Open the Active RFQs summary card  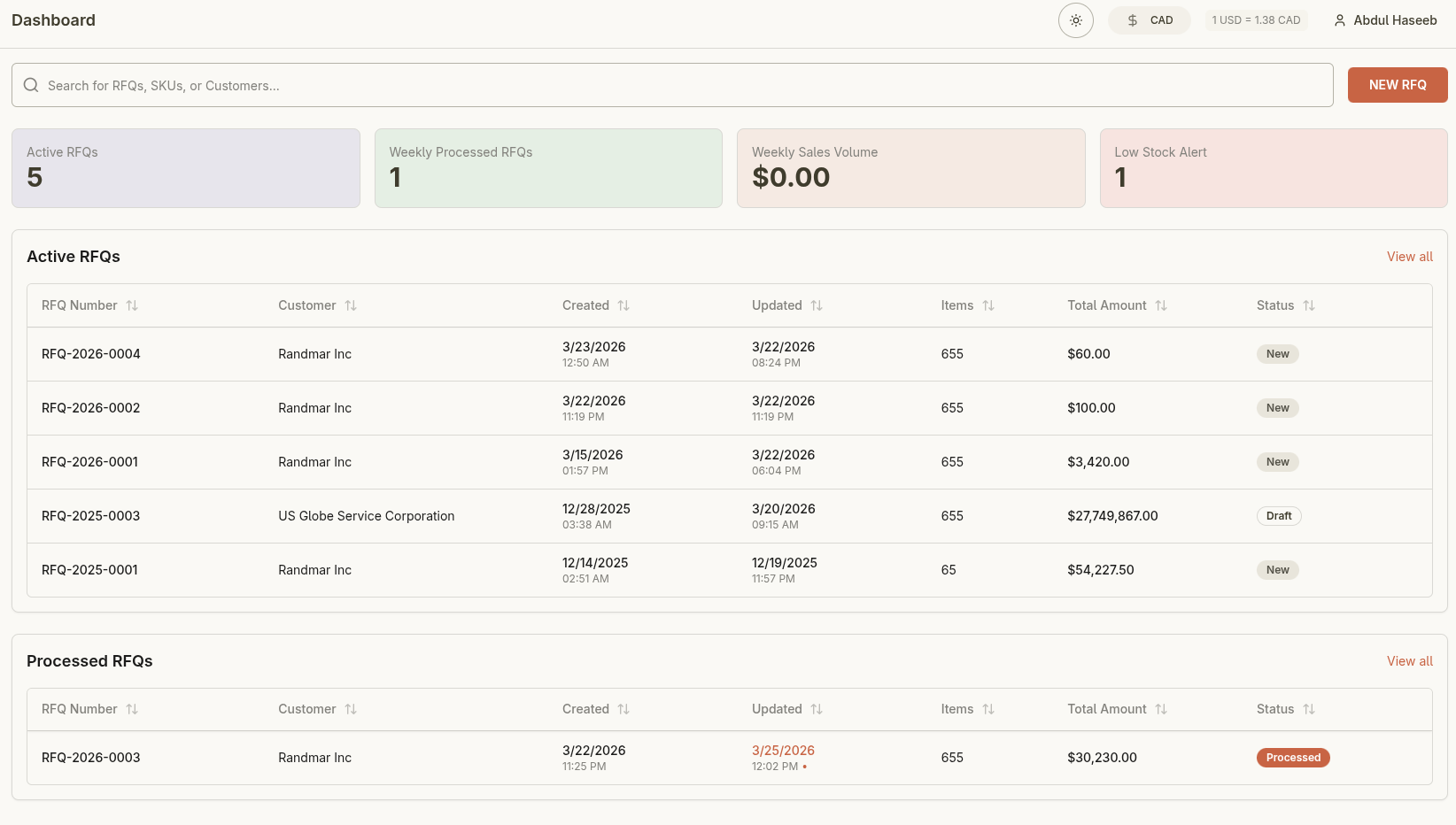click(186, 168)
